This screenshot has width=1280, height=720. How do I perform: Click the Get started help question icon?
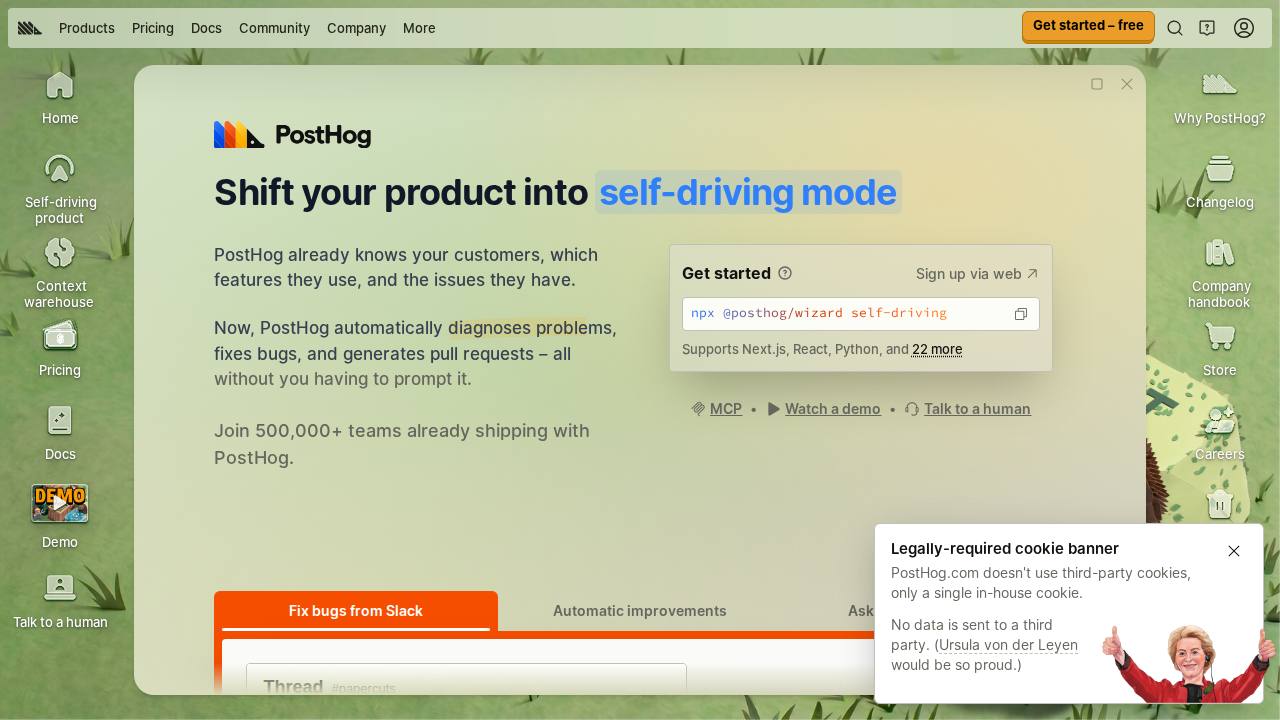785,273
